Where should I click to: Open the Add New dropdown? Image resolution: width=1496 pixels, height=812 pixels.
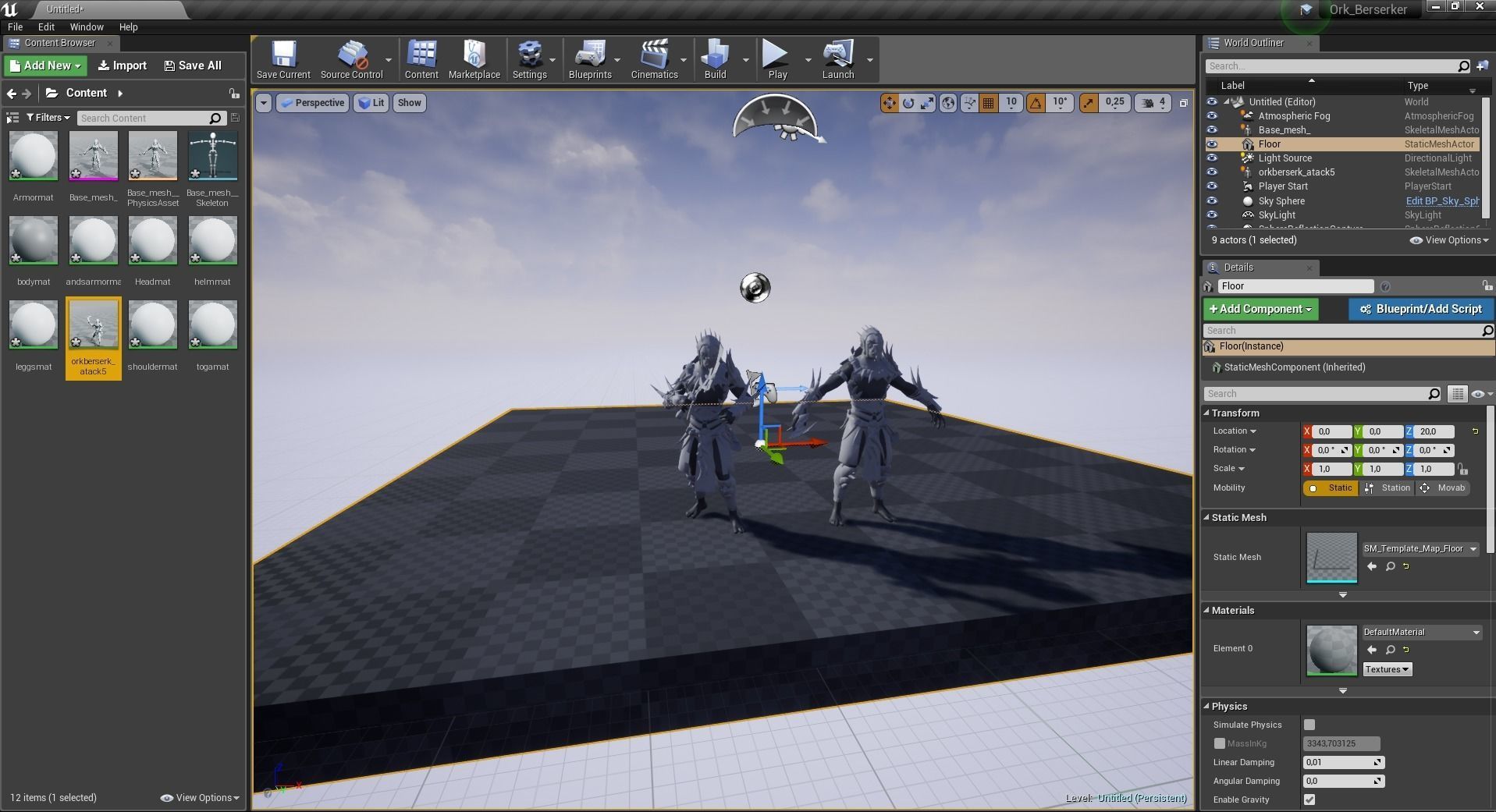tap(46, 66)
